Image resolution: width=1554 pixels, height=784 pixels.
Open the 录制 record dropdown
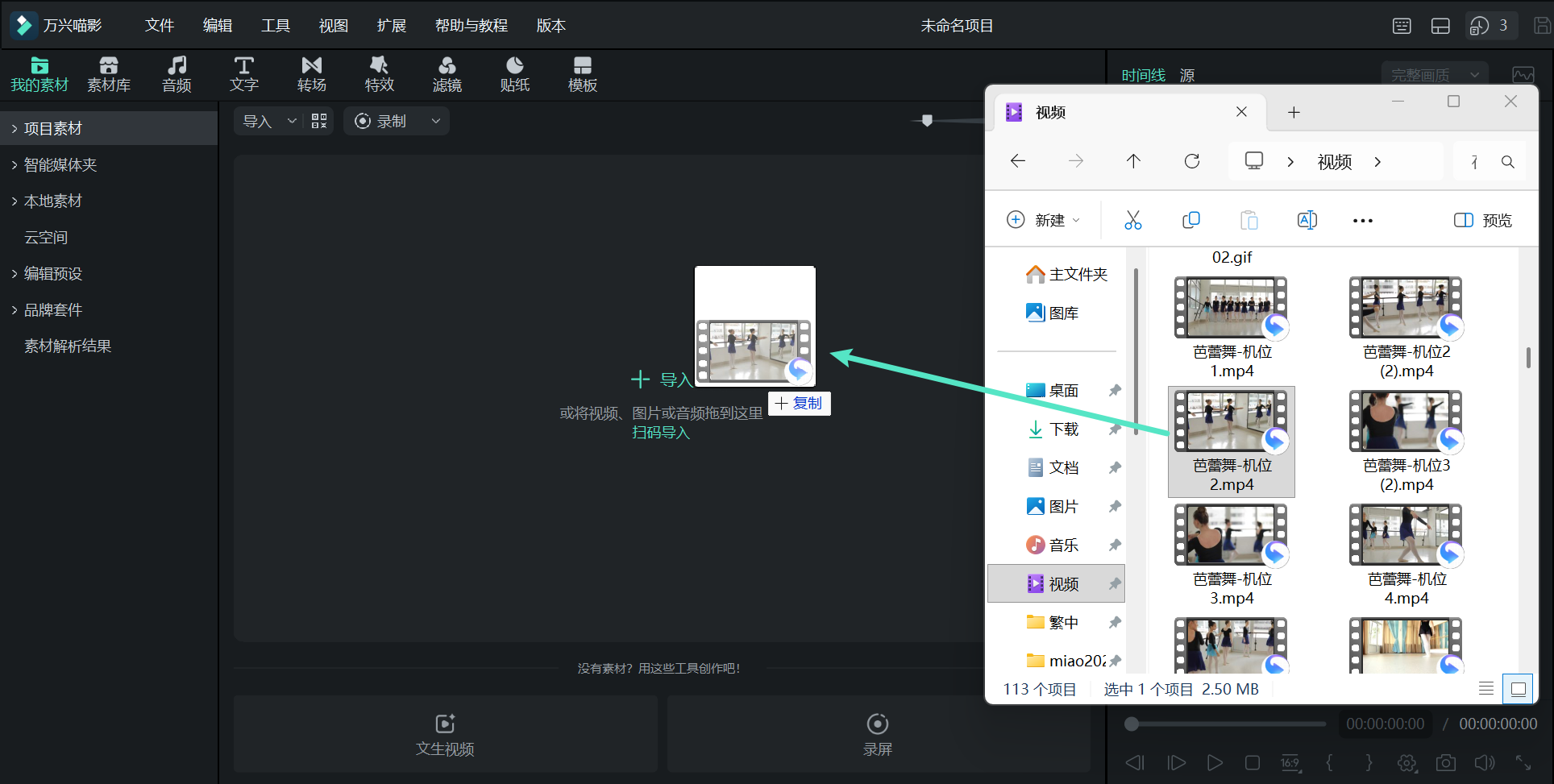[436, 121]
